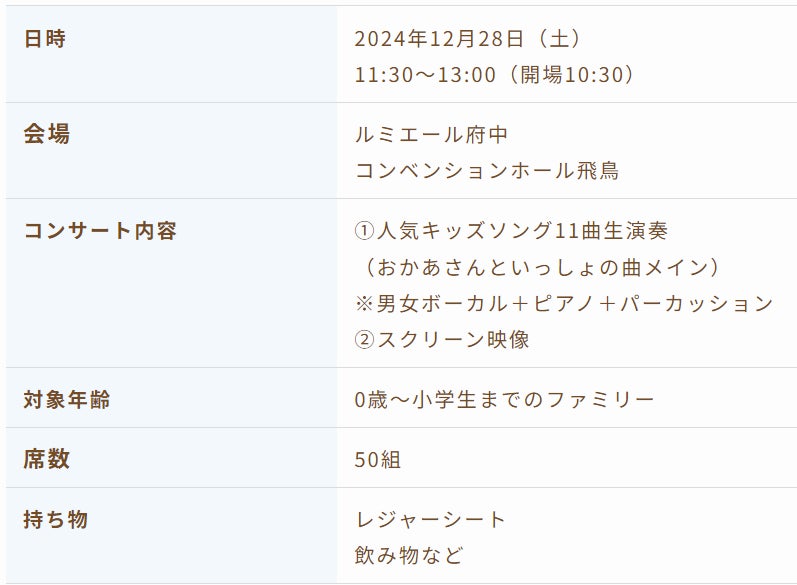
Task: Click the コンベンションホール飛鳥 text
Action: click(x=487, y=170)
